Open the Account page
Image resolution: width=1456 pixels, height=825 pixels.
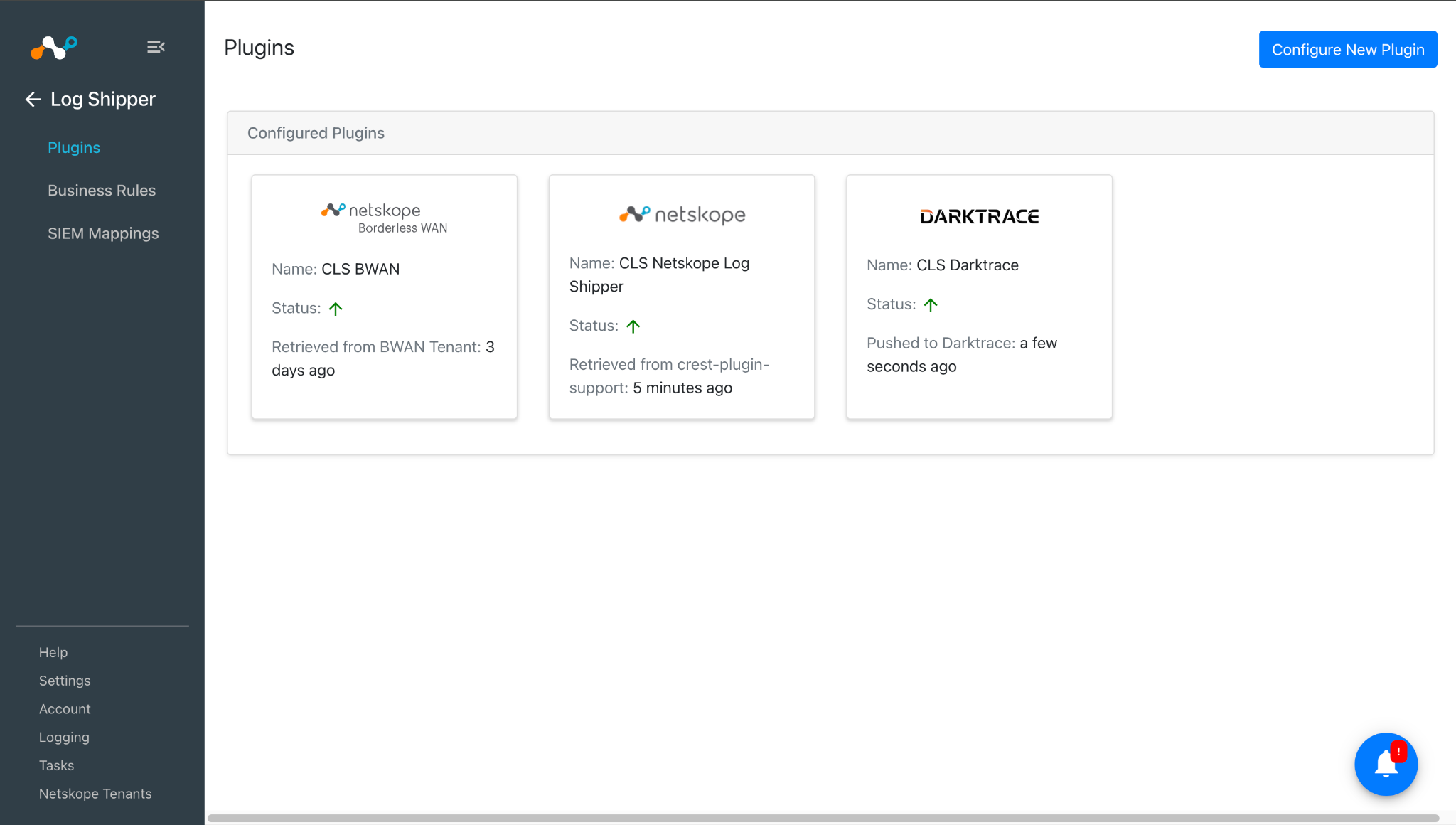(65, 709)
